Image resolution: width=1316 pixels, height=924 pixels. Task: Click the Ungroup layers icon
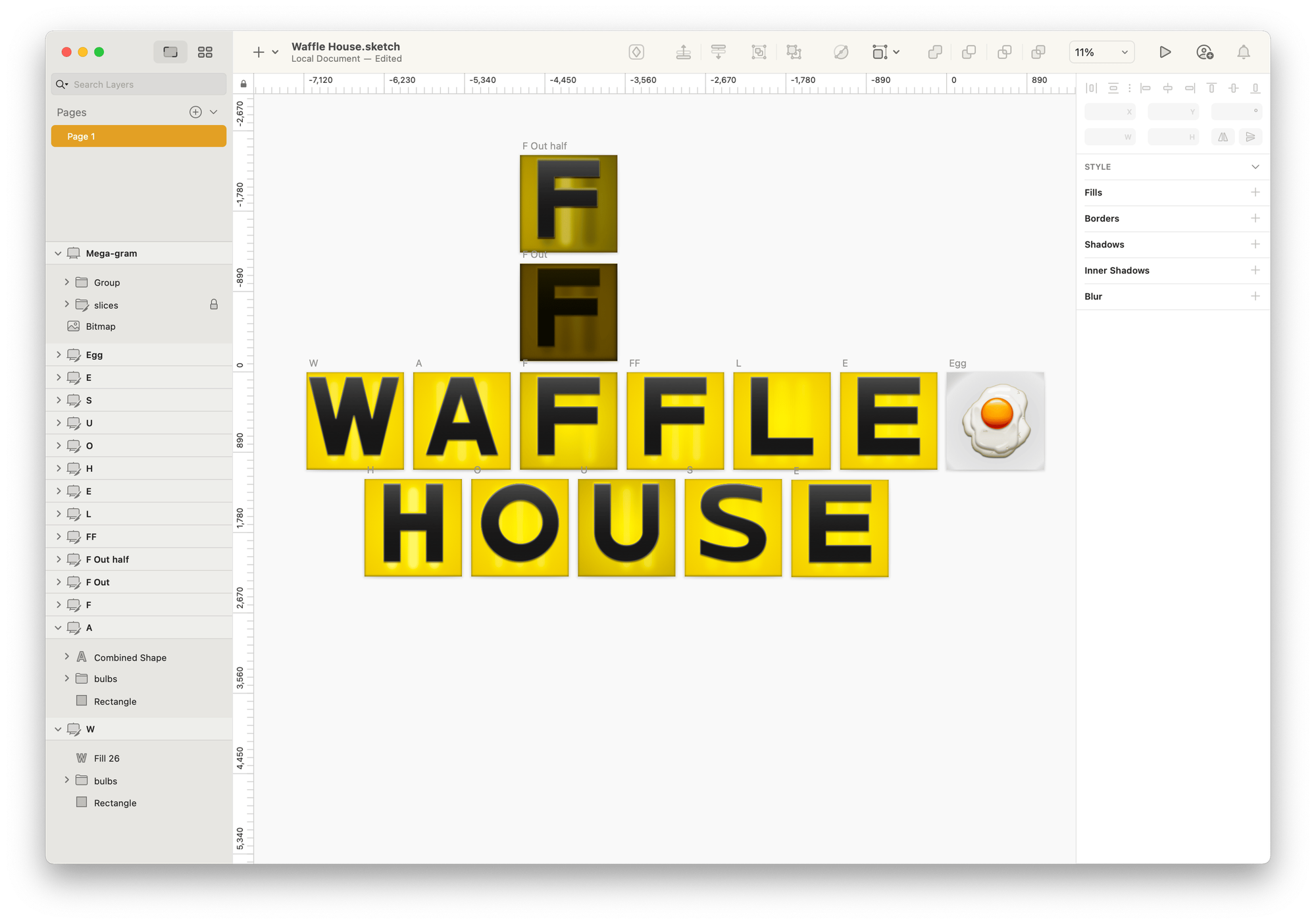coord(794,52)
